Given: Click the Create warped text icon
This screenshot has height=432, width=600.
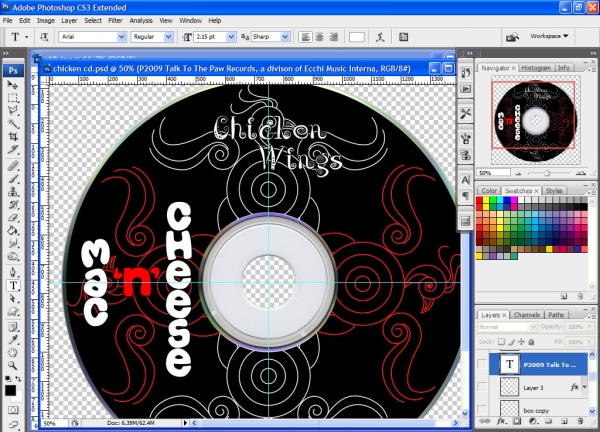Looking at the screenshot, I should [x=380, y=37].
